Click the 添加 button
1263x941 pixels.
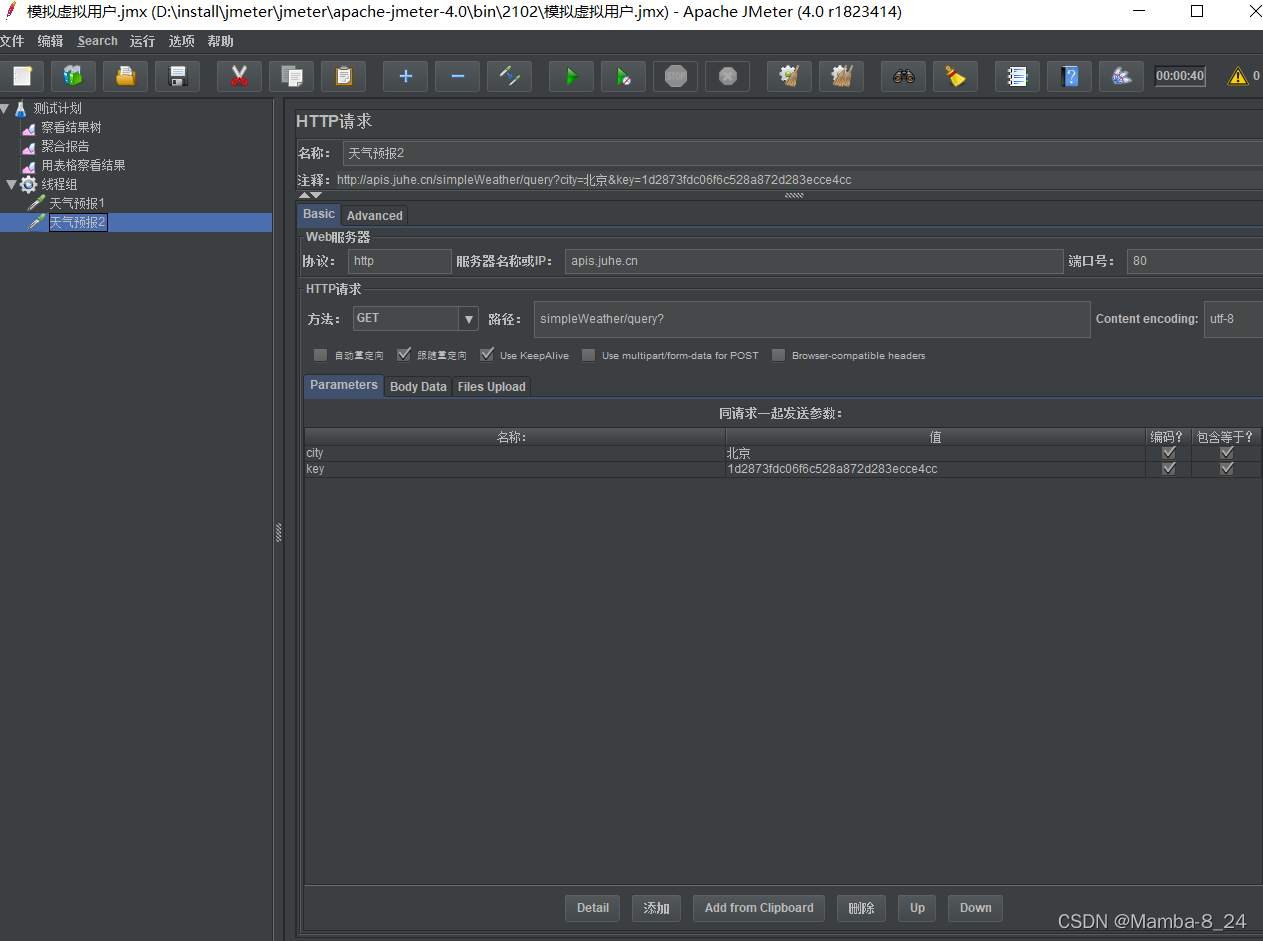(x=656, y=908)
